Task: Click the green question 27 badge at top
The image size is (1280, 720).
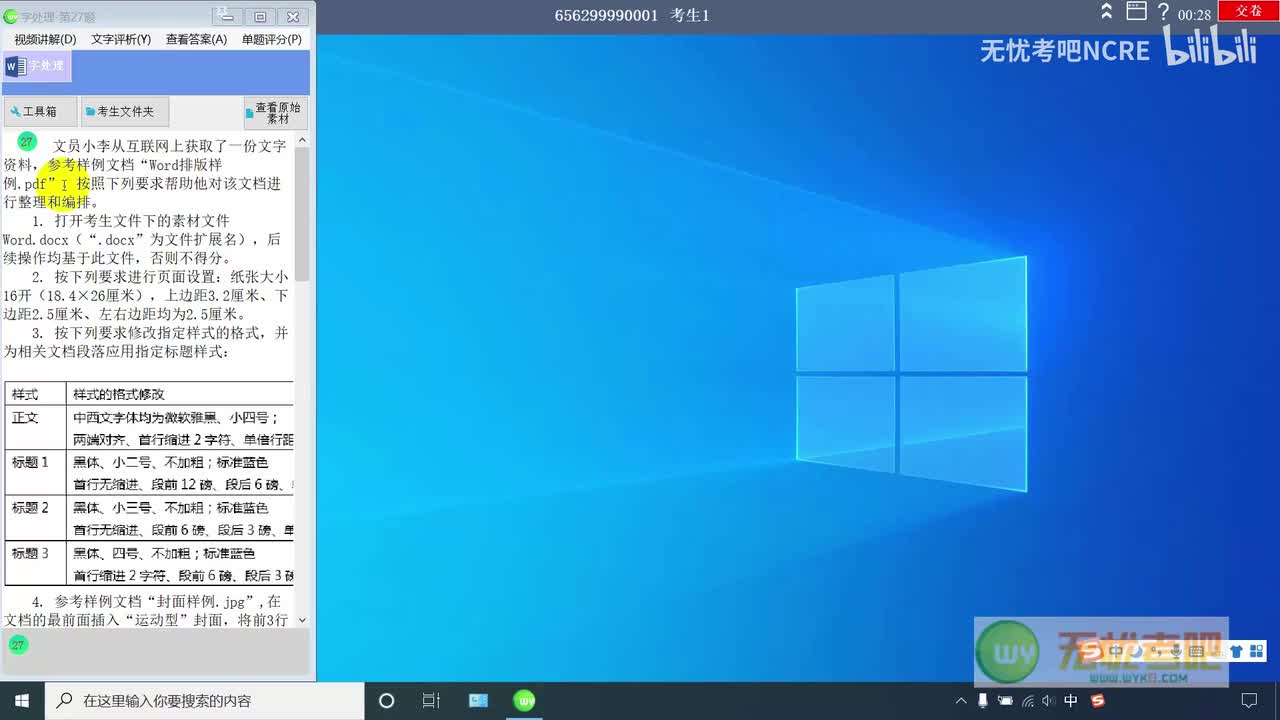Action: tap(27, 142)
